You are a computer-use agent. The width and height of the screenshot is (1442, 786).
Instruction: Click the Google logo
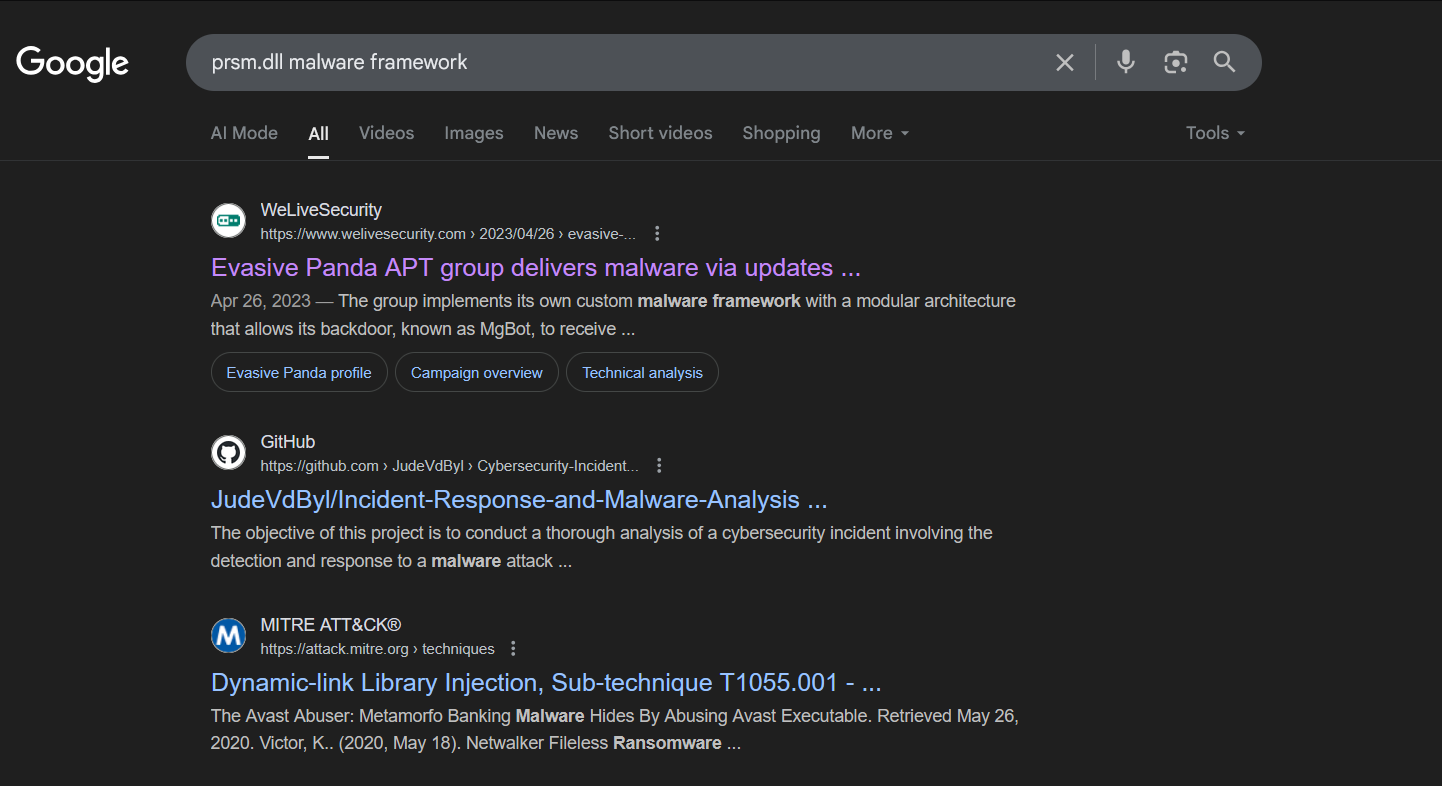click(x=73, y=63)
